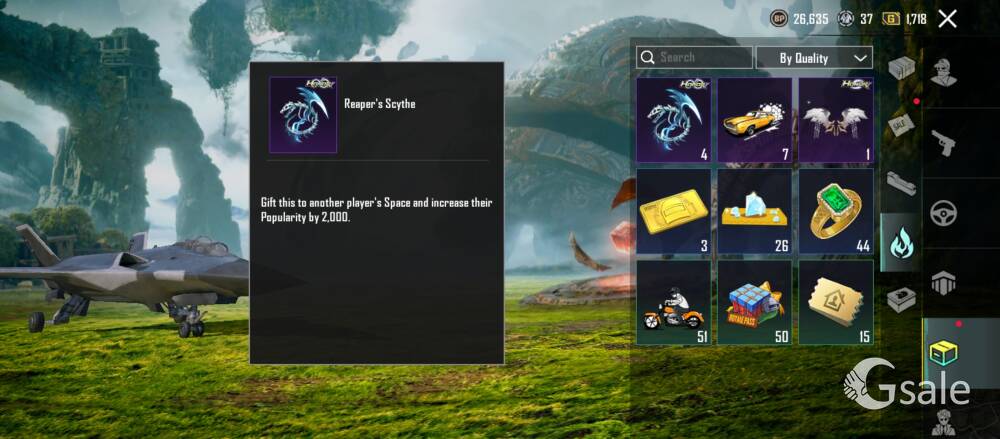Screen dimensions: 1000x439
Task: Switch to the flame popularity tab
Action: [x=901, y=243]
